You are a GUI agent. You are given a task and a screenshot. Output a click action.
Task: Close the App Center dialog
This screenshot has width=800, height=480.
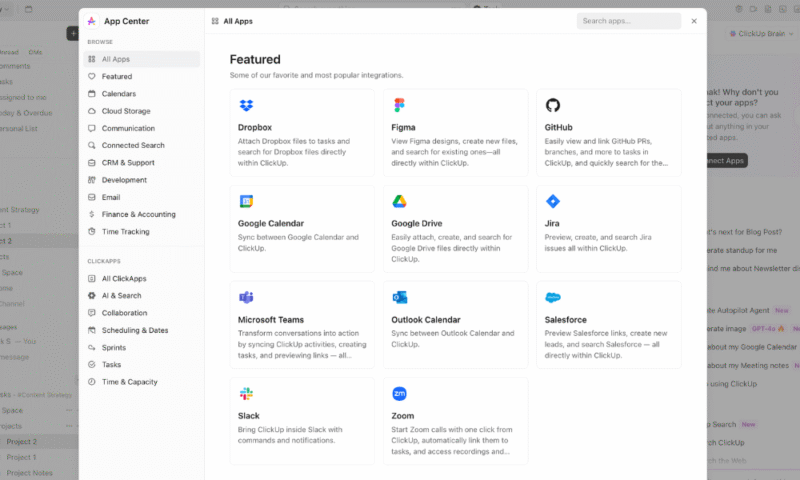[x=694, y=21]
